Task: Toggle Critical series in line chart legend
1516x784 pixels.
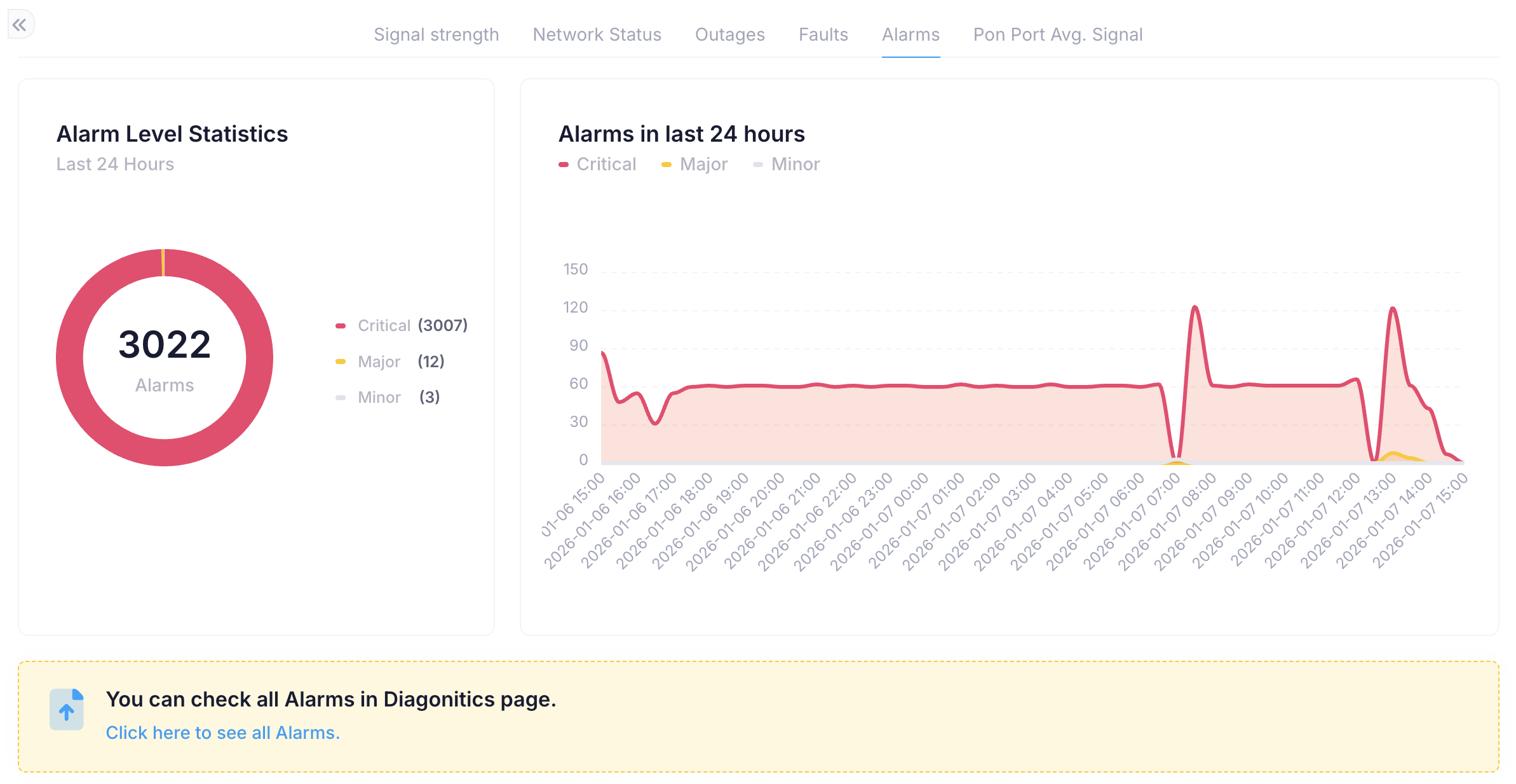Action: tap(606, 164)
